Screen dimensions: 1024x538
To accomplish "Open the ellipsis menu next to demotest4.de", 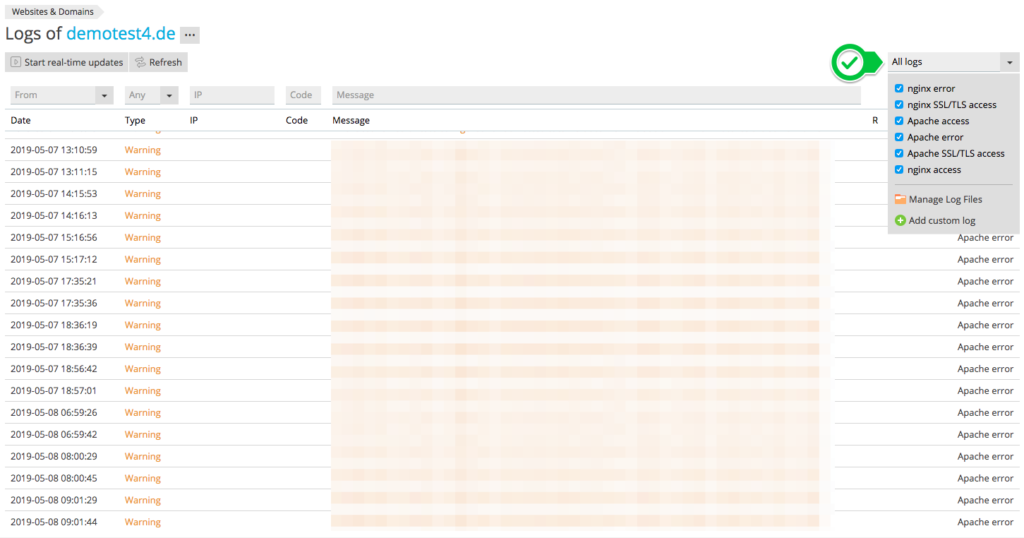I will tap(189, 35).
